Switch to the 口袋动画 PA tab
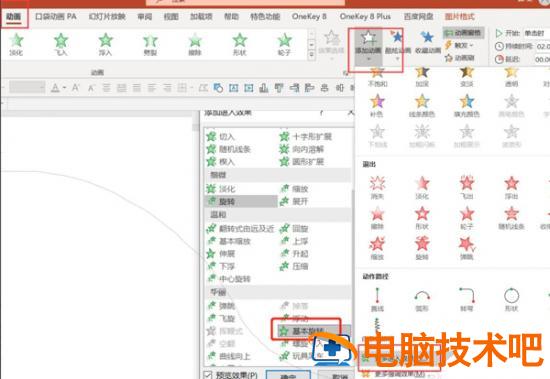 [56, 16]
